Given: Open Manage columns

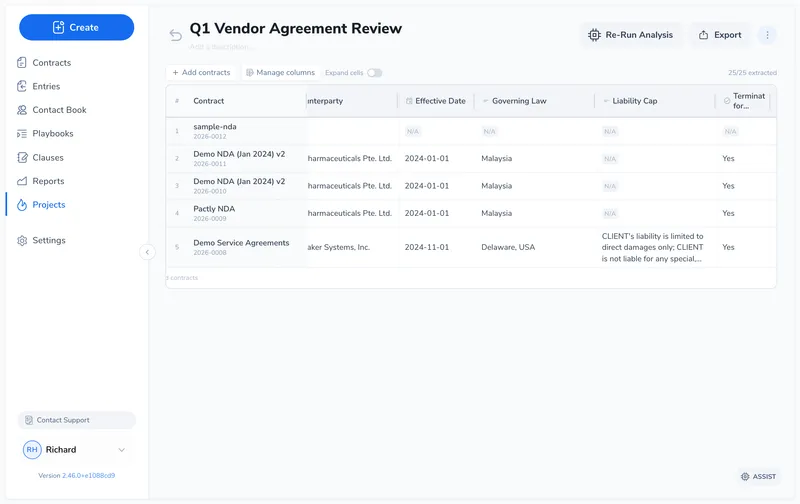Looking at the screenshot, I should pos(280,72).
